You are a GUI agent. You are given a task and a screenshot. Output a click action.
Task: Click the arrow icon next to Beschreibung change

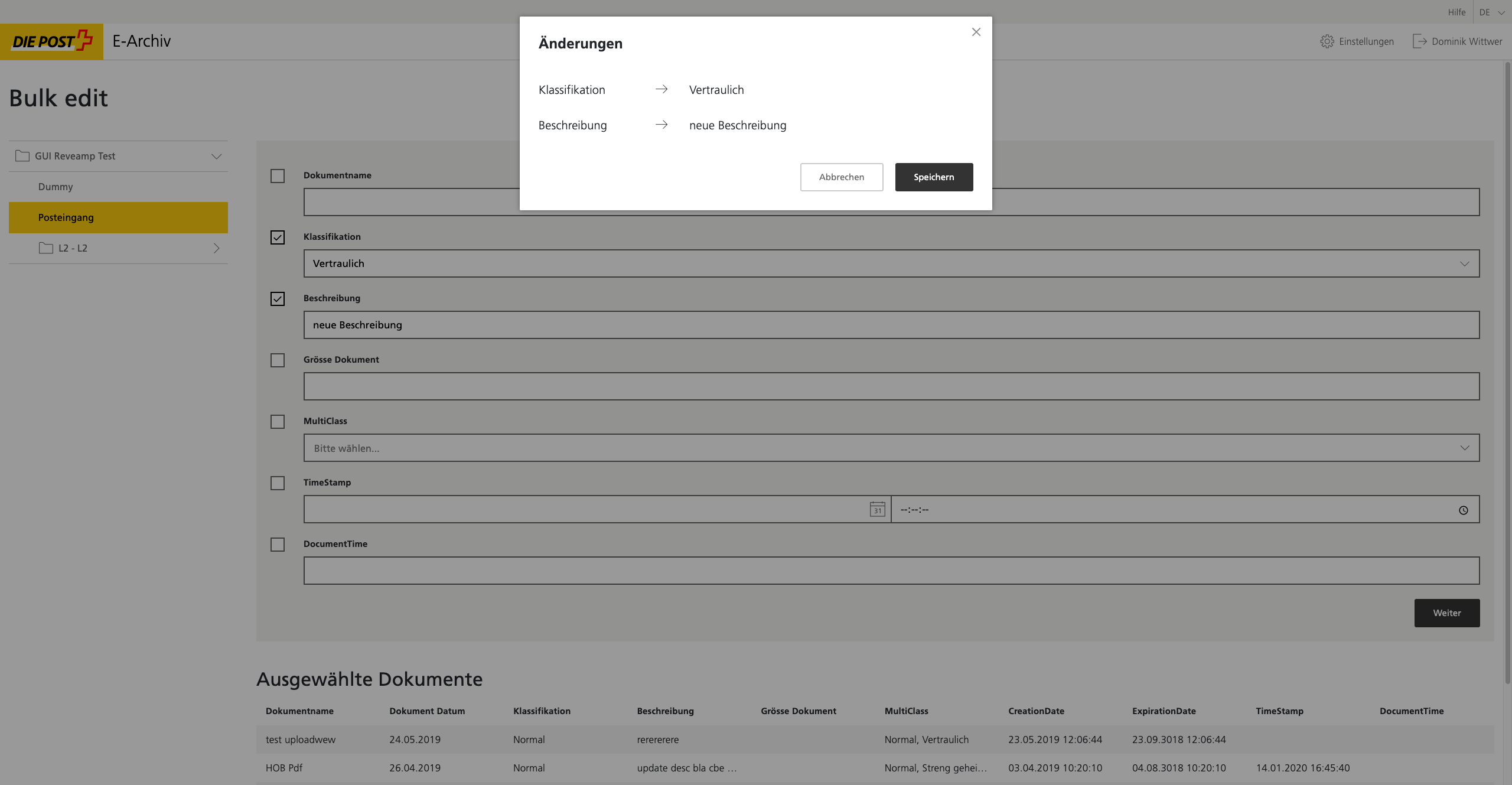[661, 125]
